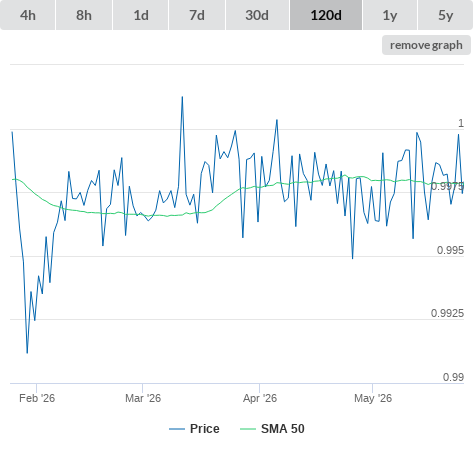This screenshot has width=474, height=455.
Task: Click the blue Price legend line marker
Action: 177,429
